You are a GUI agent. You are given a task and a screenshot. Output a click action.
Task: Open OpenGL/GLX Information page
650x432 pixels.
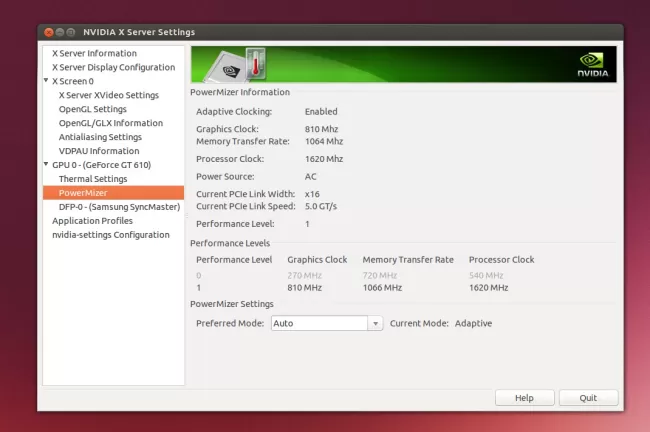tap(110, 123)
